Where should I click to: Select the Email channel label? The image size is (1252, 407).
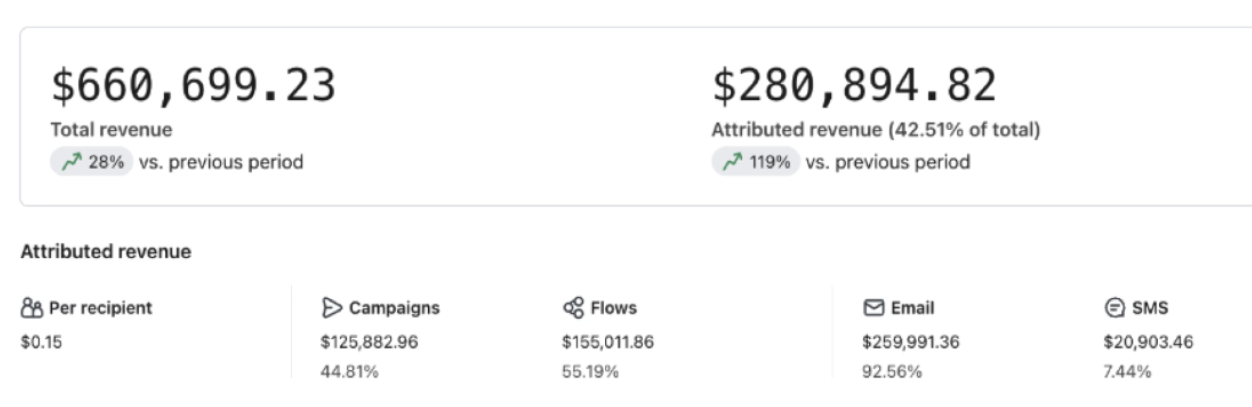tap(912, 308)
